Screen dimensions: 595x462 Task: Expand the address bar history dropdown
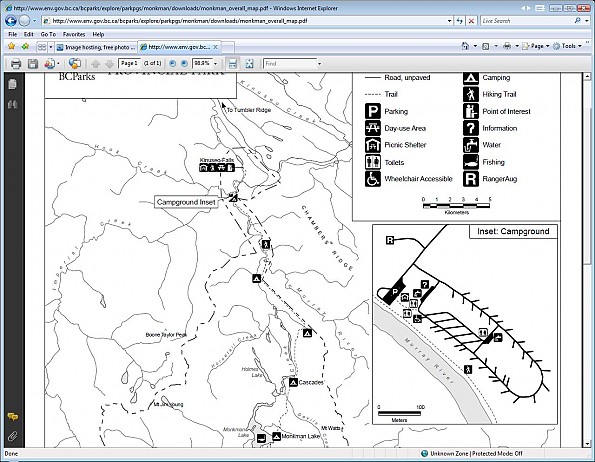click(449, 21)
